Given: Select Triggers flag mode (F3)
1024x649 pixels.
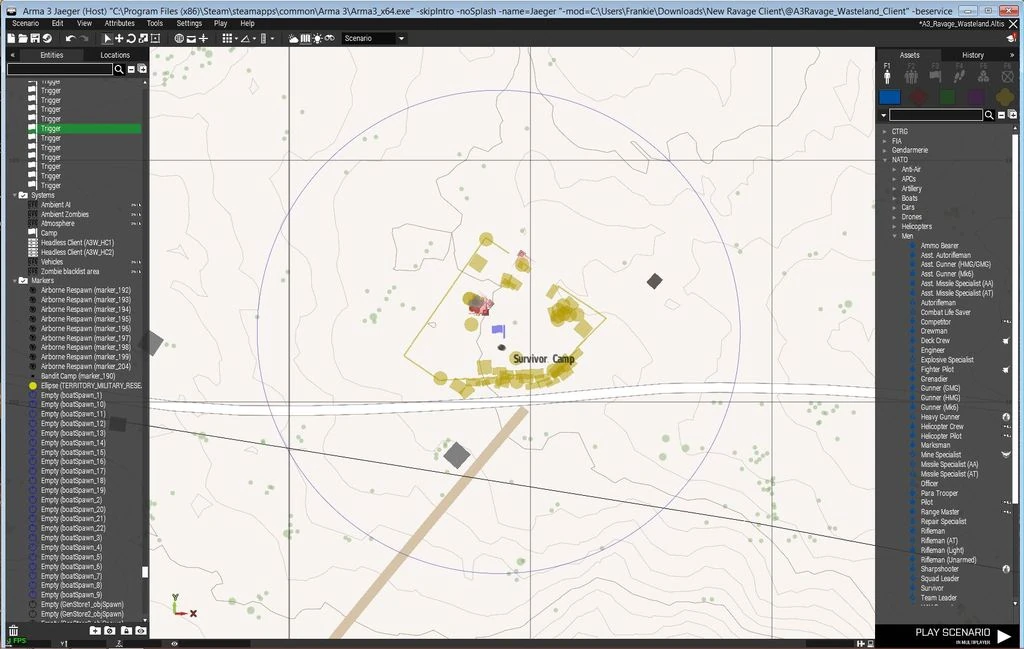Looking at the screenshot, I should tap(935, 74).
